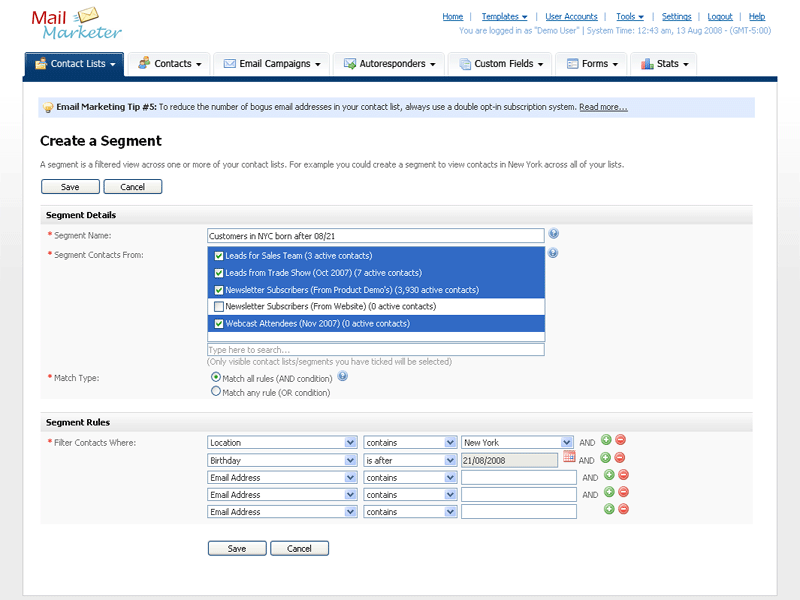Click help icon beside the contact lists box

553,253
